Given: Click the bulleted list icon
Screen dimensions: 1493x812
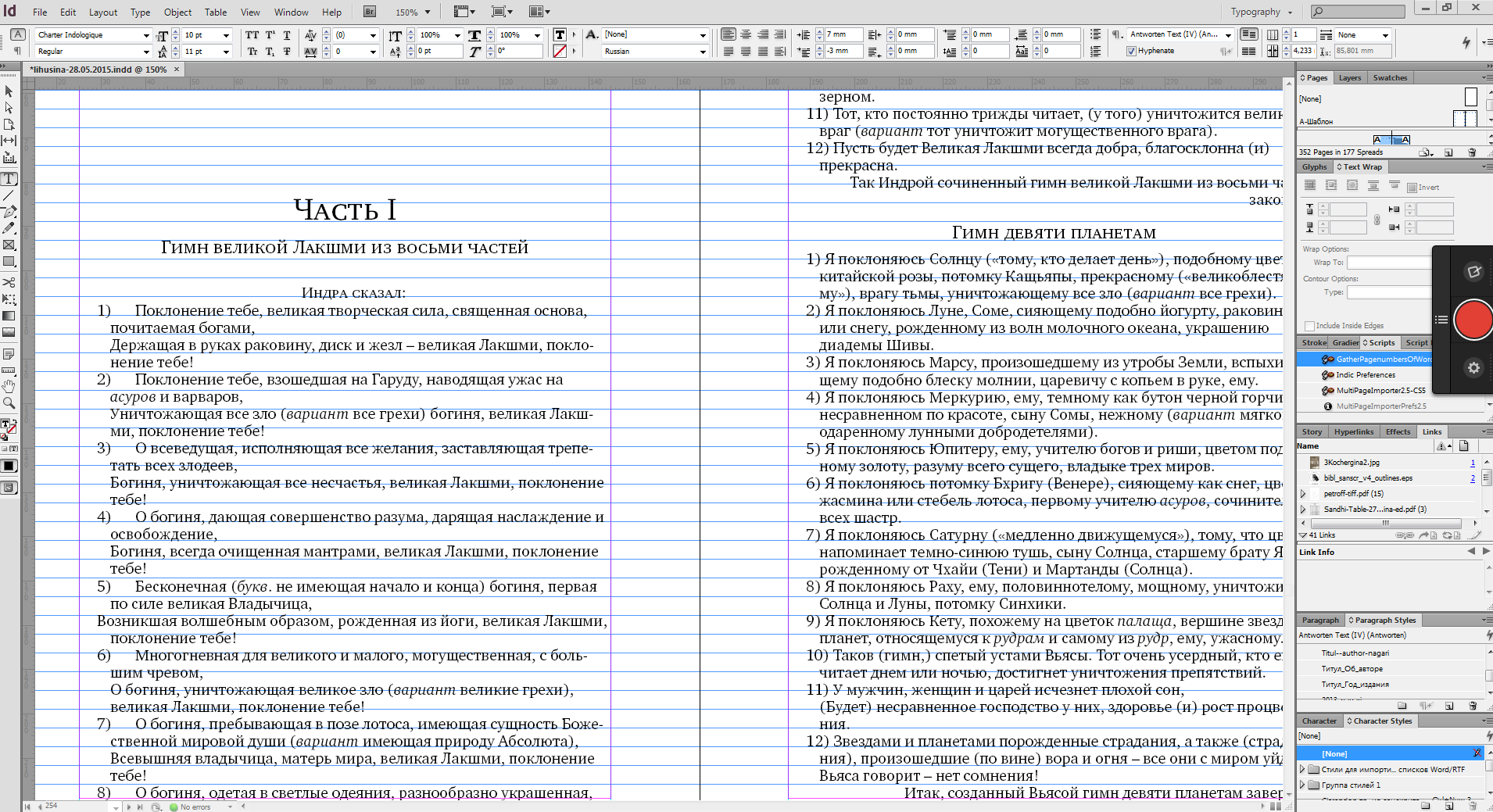Looking at the screenshot, I should (1096, 34).
